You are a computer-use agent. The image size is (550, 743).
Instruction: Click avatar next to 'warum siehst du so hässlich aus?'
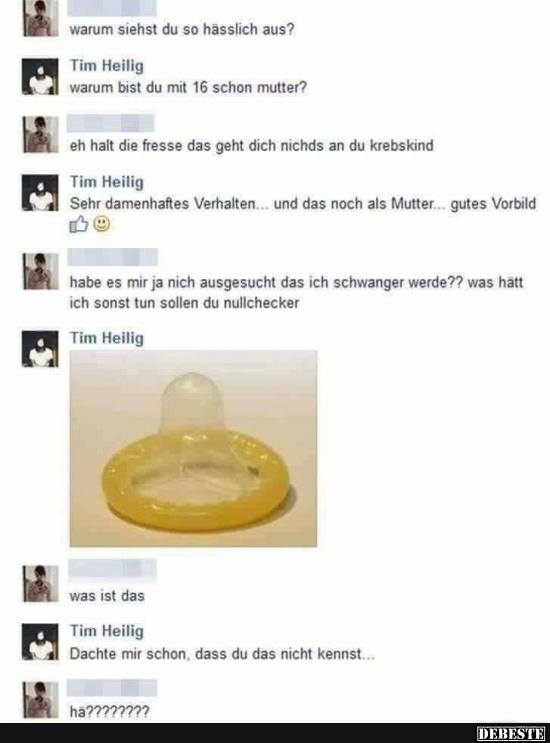[40, 18]
